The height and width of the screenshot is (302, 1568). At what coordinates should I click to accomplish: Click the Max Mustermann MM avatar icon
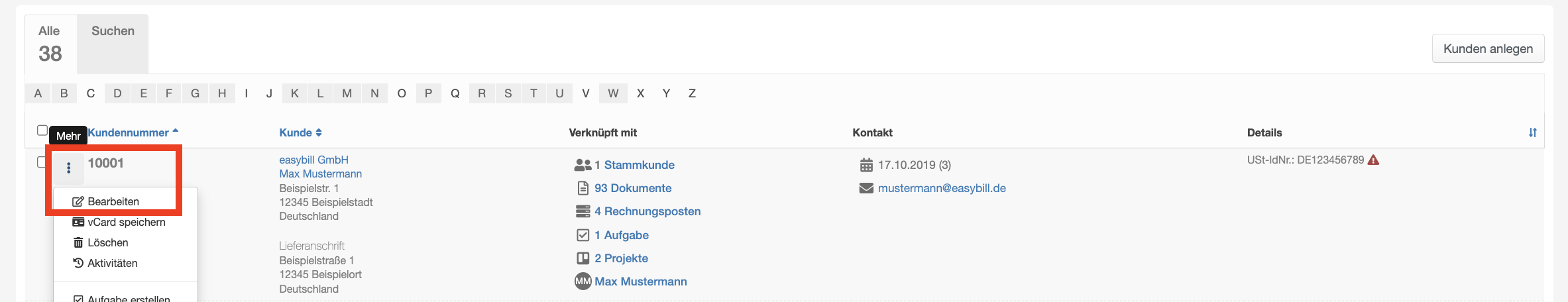click(583, 281)
